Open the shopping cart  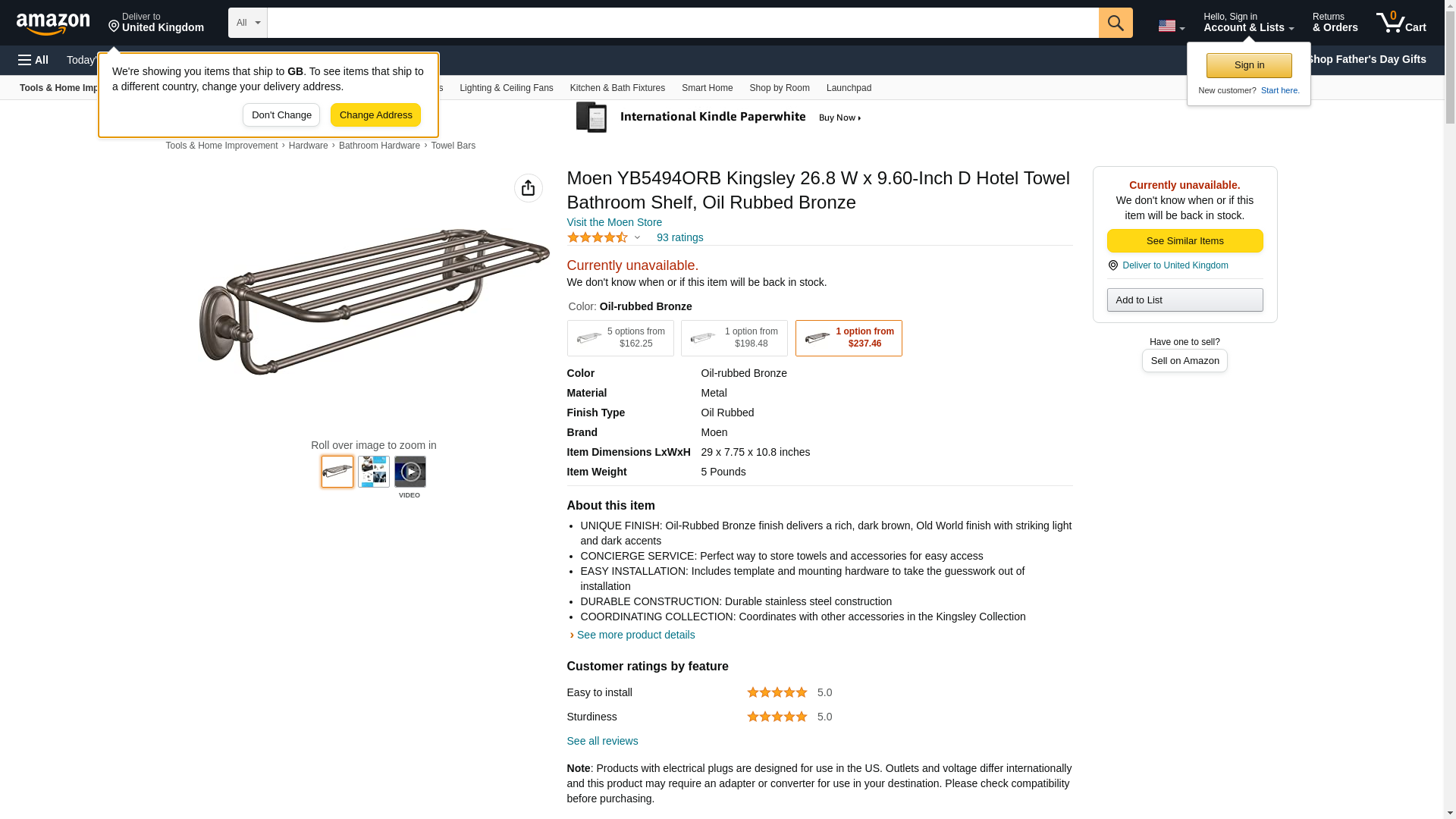[1401, 23]
